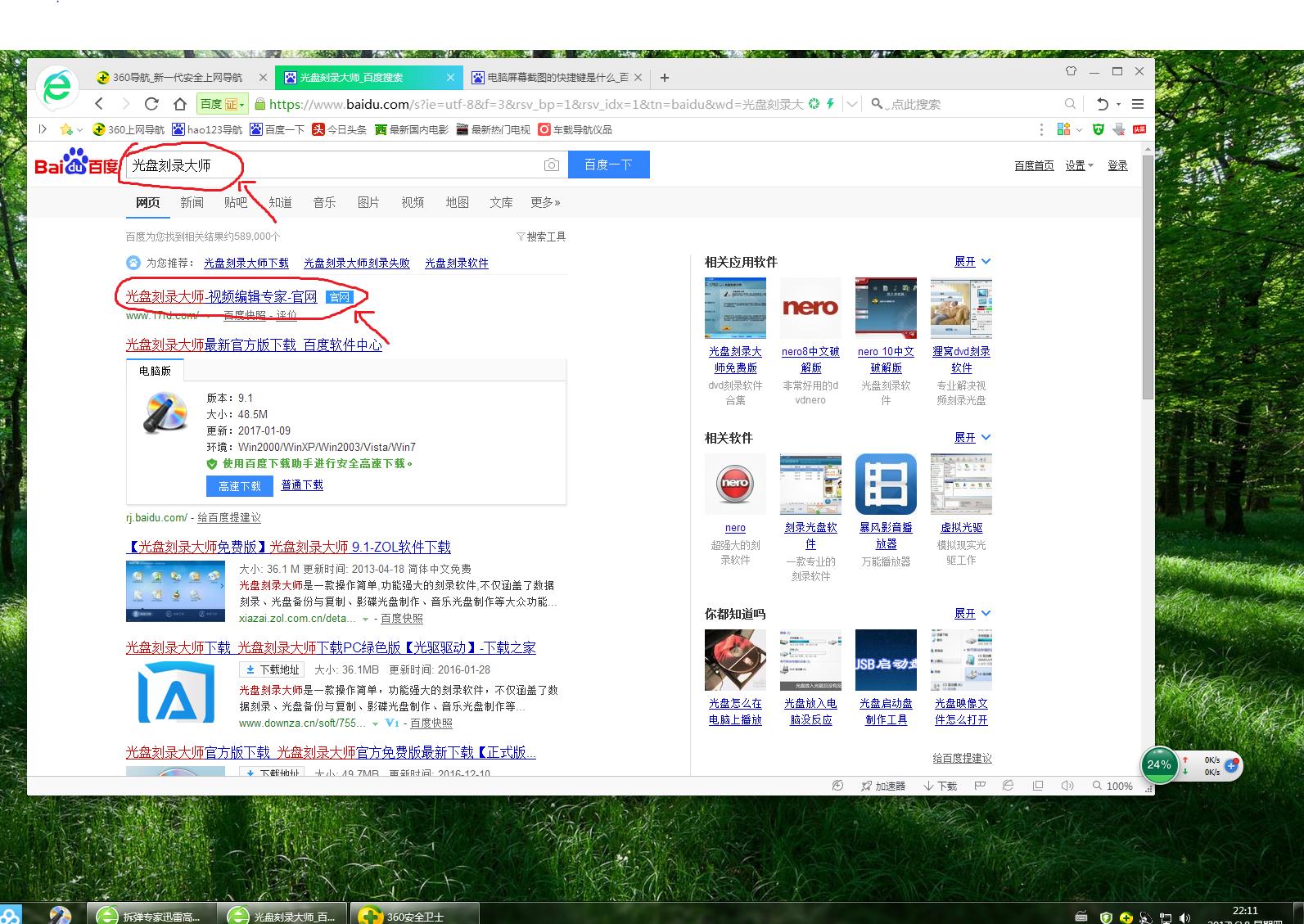
Task: Expand 展开 for 你都知道吗 section
Action: click(972, 614)
